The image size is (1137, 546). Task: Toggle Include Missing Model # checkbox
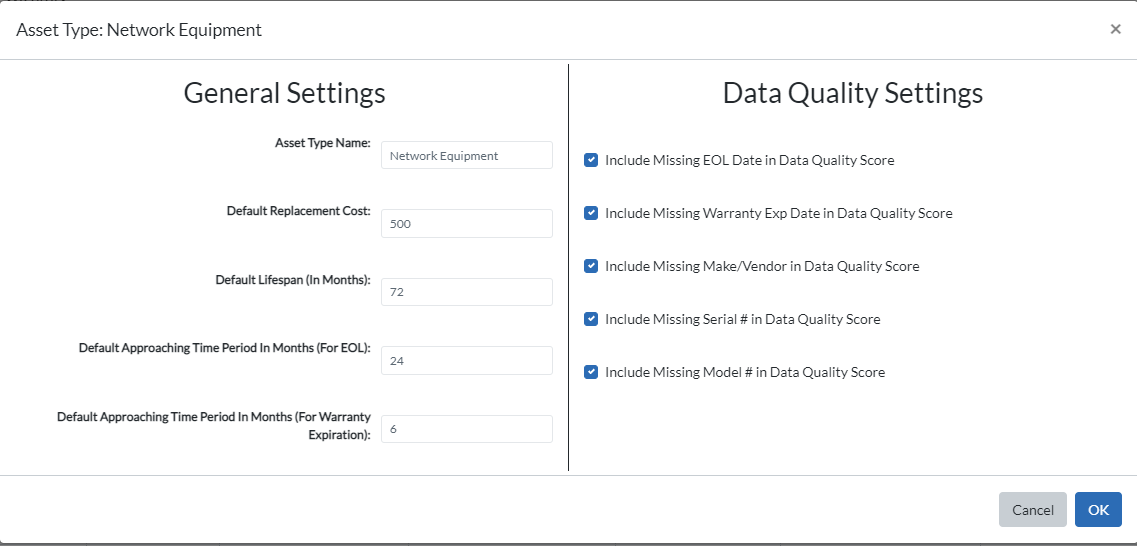[591, 371]
